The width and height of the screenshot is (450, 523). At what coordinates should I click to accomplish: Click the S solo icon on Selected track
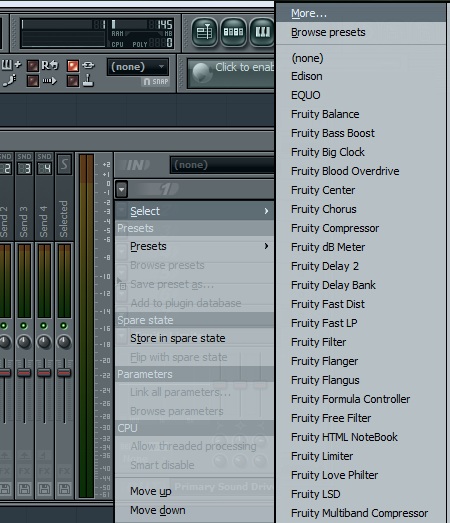[64, 164]
